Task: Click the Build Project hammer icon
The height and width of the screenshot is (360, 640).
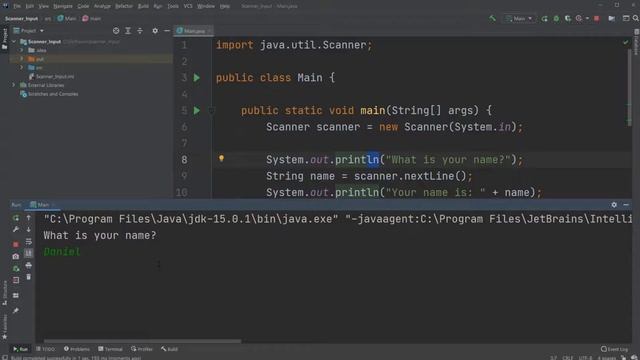Action: click(492, 18)
